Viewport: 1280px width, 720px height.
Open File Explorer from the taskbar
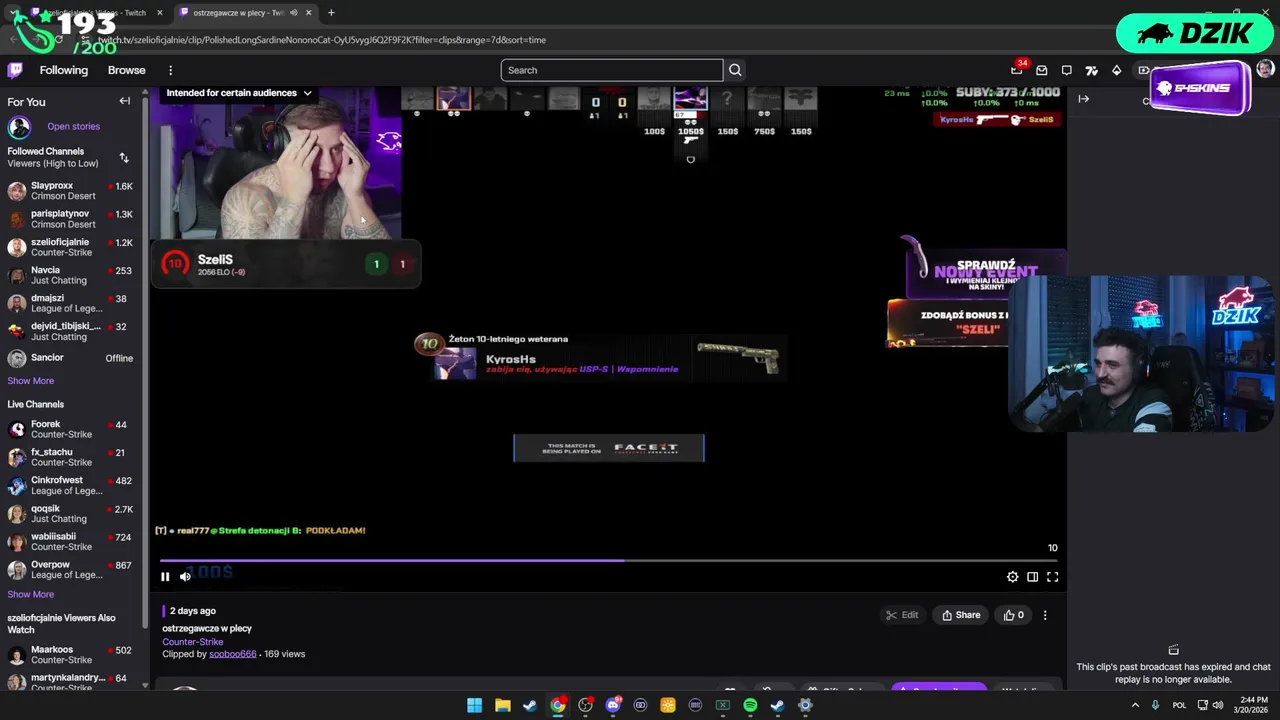pos(502,705)
